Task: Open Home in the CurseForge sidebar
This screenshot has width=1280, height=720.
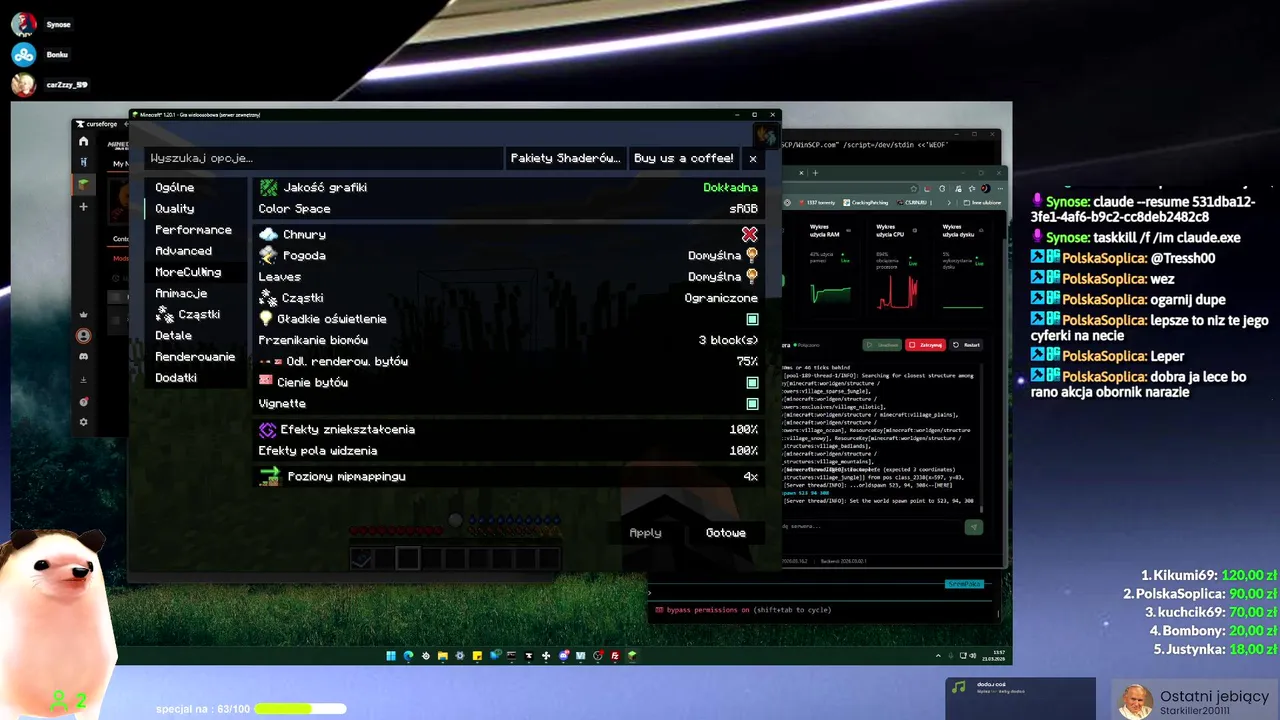Action: point(84,141)
